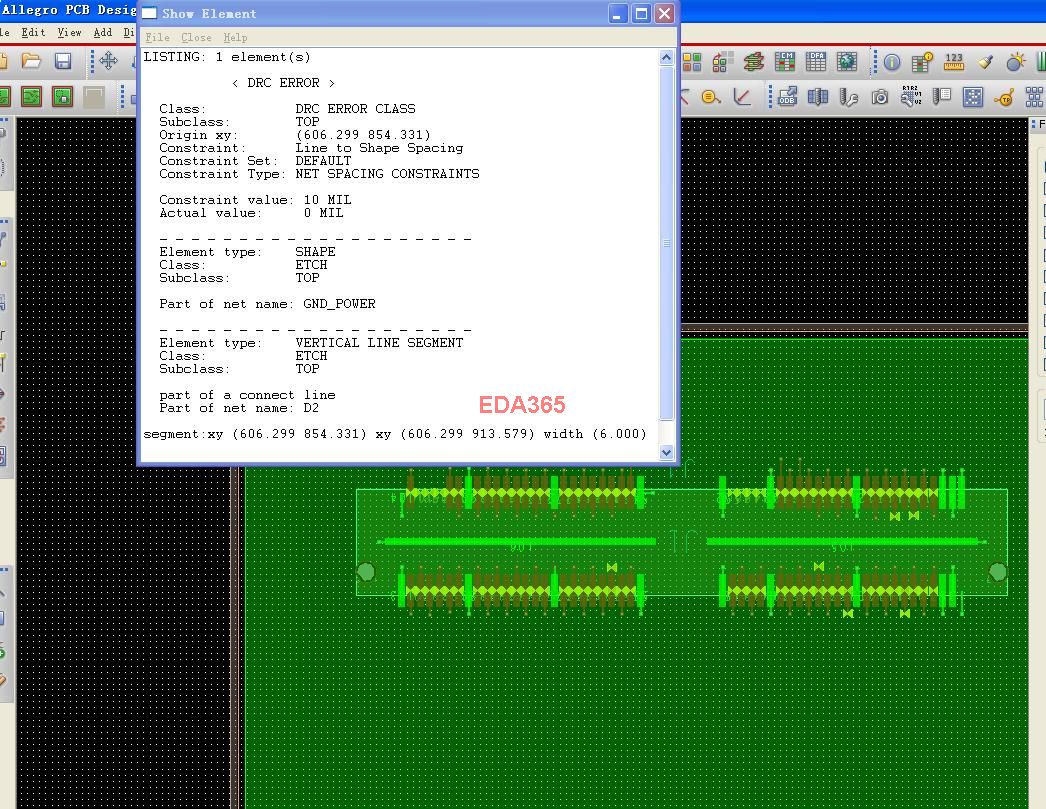Click the Show Element scrollbar up arrow
The width and height of the screenshot is (1046, 809).
tap(666, 58)
